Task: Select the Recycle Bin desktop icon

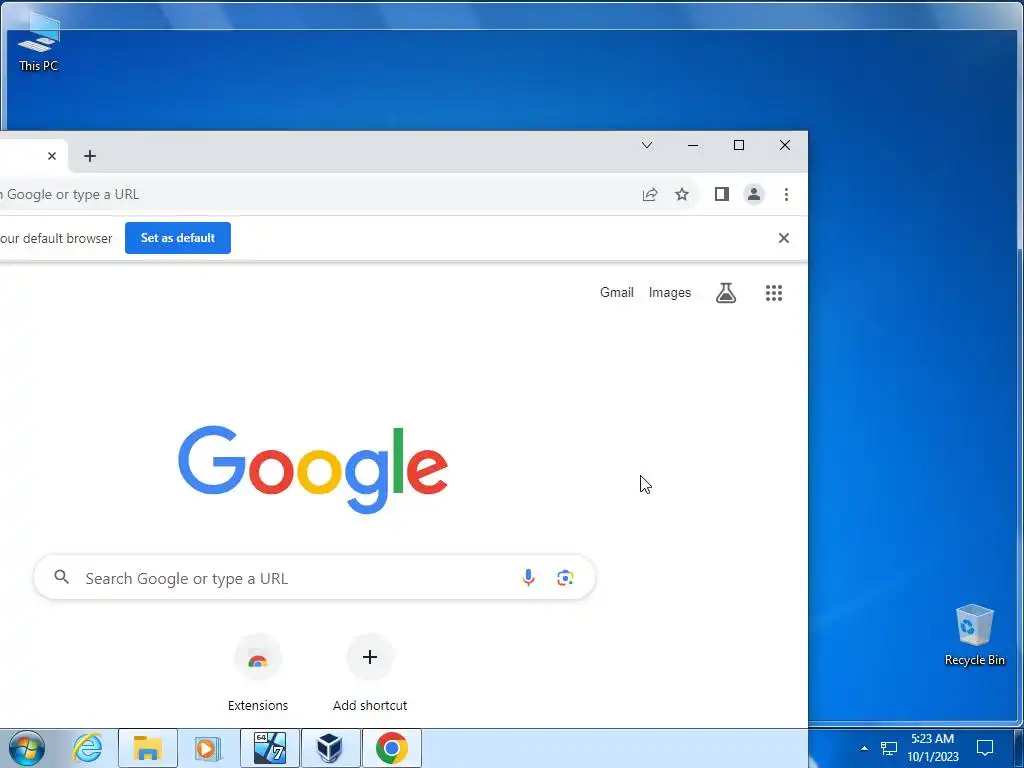Action: 974,635
